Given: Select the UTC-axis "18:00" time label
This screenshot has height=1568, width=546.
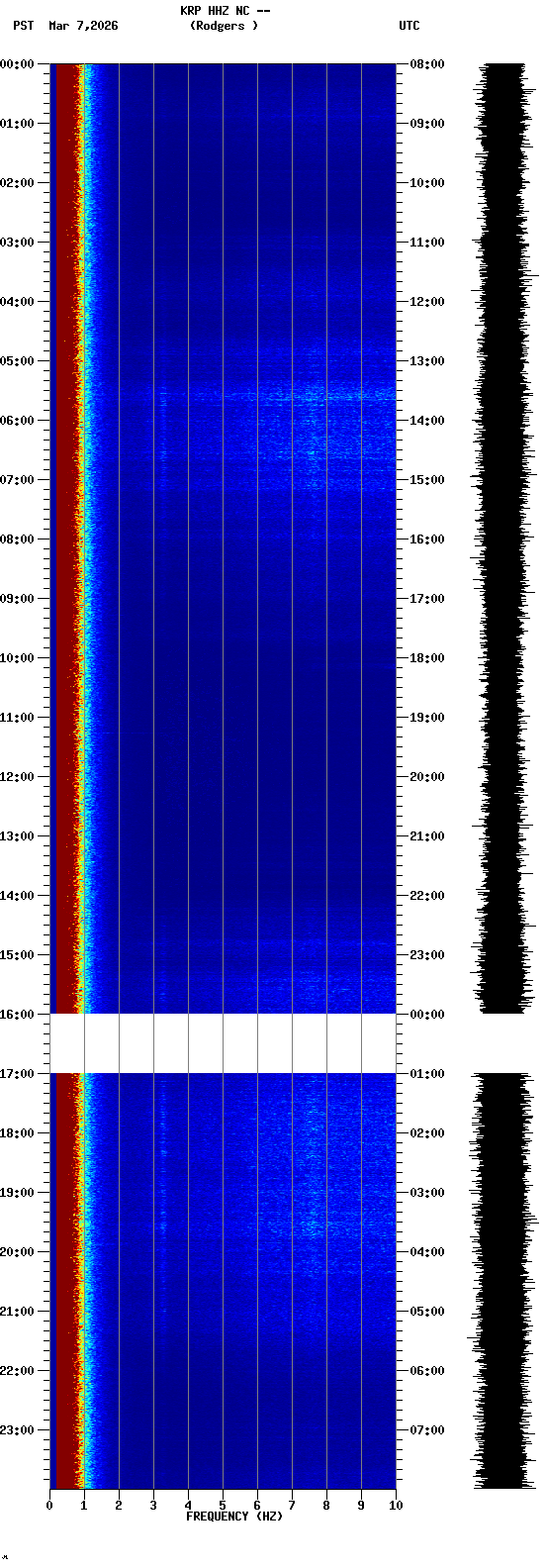Looking at the screenshot, I should click(427, 658).
